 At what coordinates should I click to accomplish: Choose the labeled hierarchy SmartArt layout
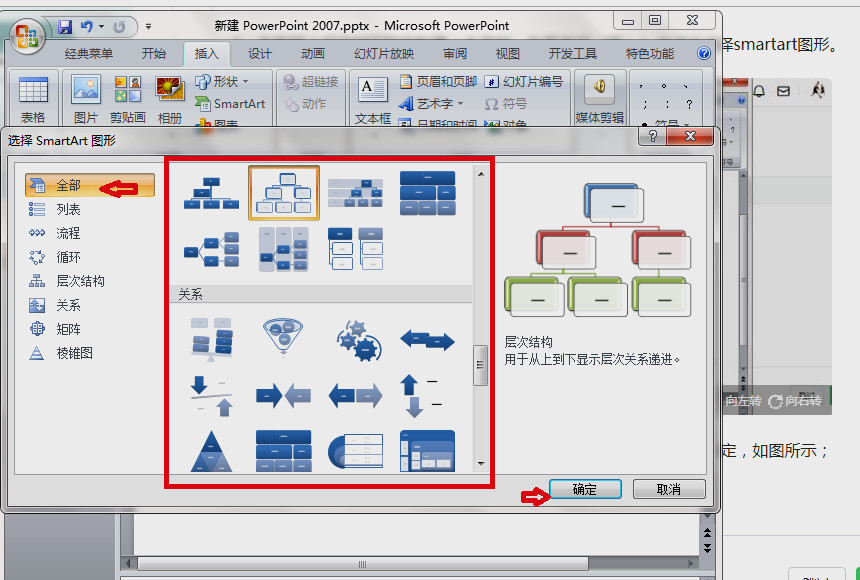click(355, 193)
